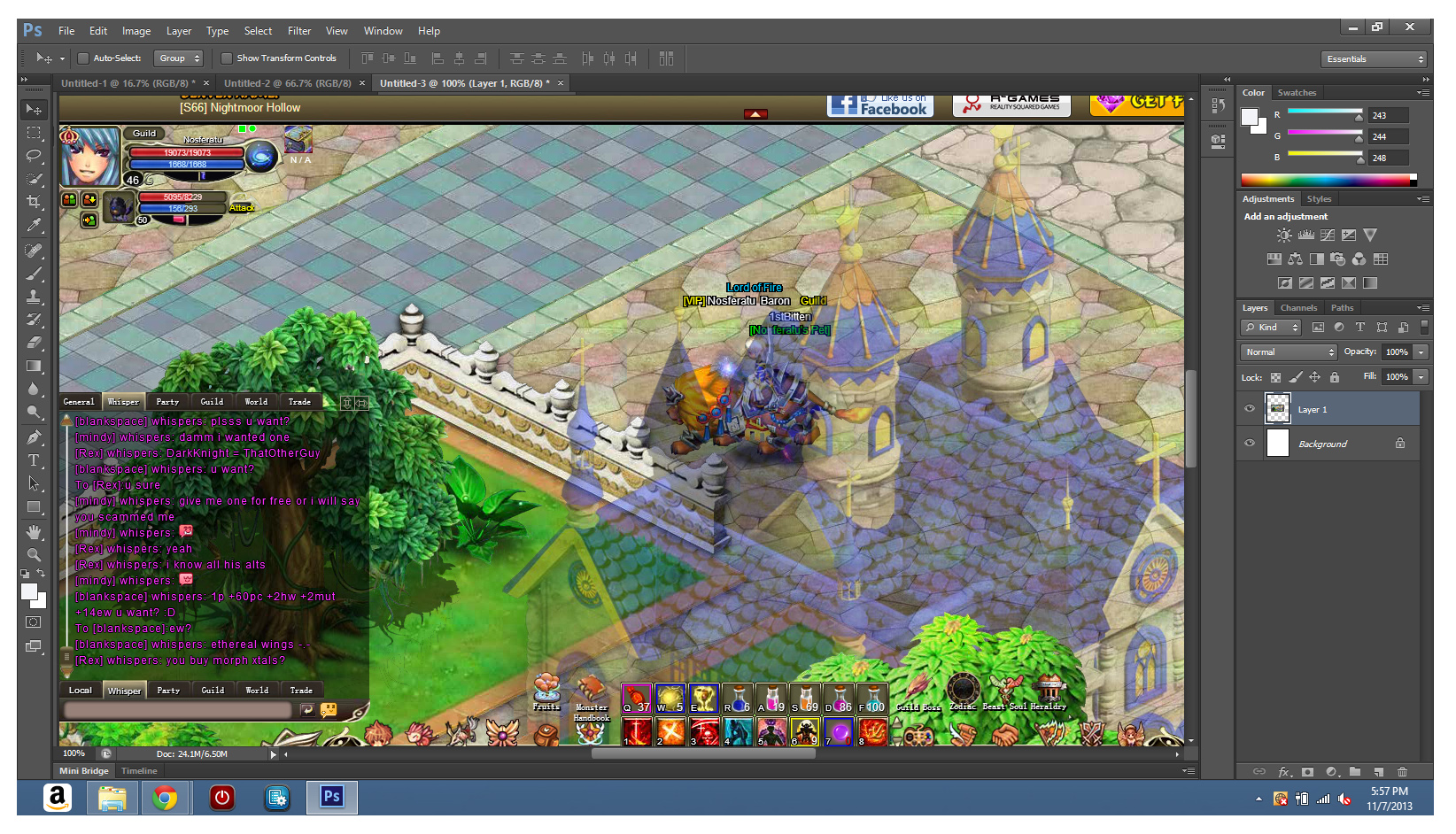Select the Brush tool
The width and height of the screenshot is (1456, 834).
click(x=34, y=274)
